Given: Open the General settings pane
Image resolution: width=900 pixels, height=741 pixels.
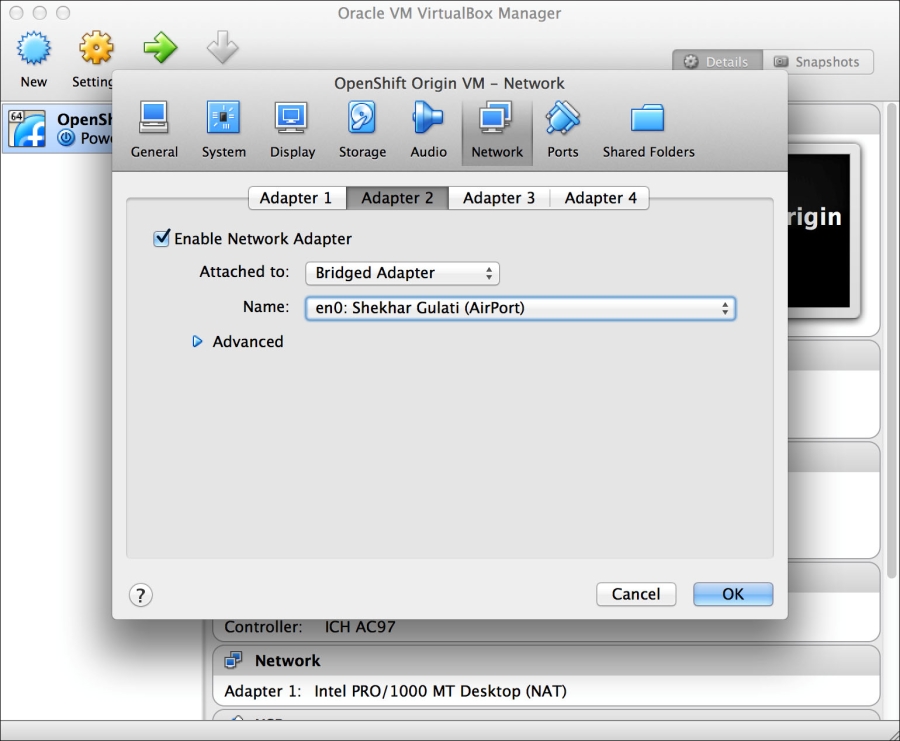Looking at the screenshot, I should click(x=154, y=130).
